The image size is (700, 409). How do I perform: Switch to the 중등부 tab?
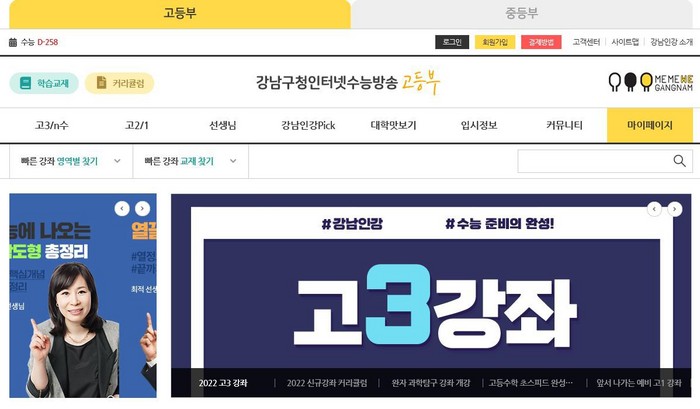pos(522,13)
